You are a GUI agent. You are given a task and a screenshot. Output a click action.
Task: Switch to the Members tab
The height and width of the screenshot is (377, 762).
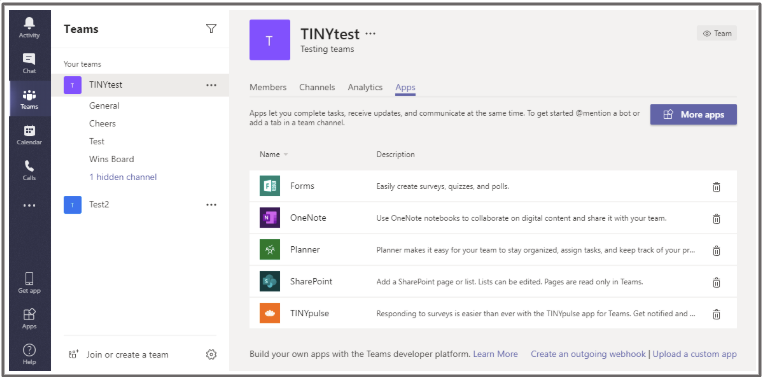[268, 87]
